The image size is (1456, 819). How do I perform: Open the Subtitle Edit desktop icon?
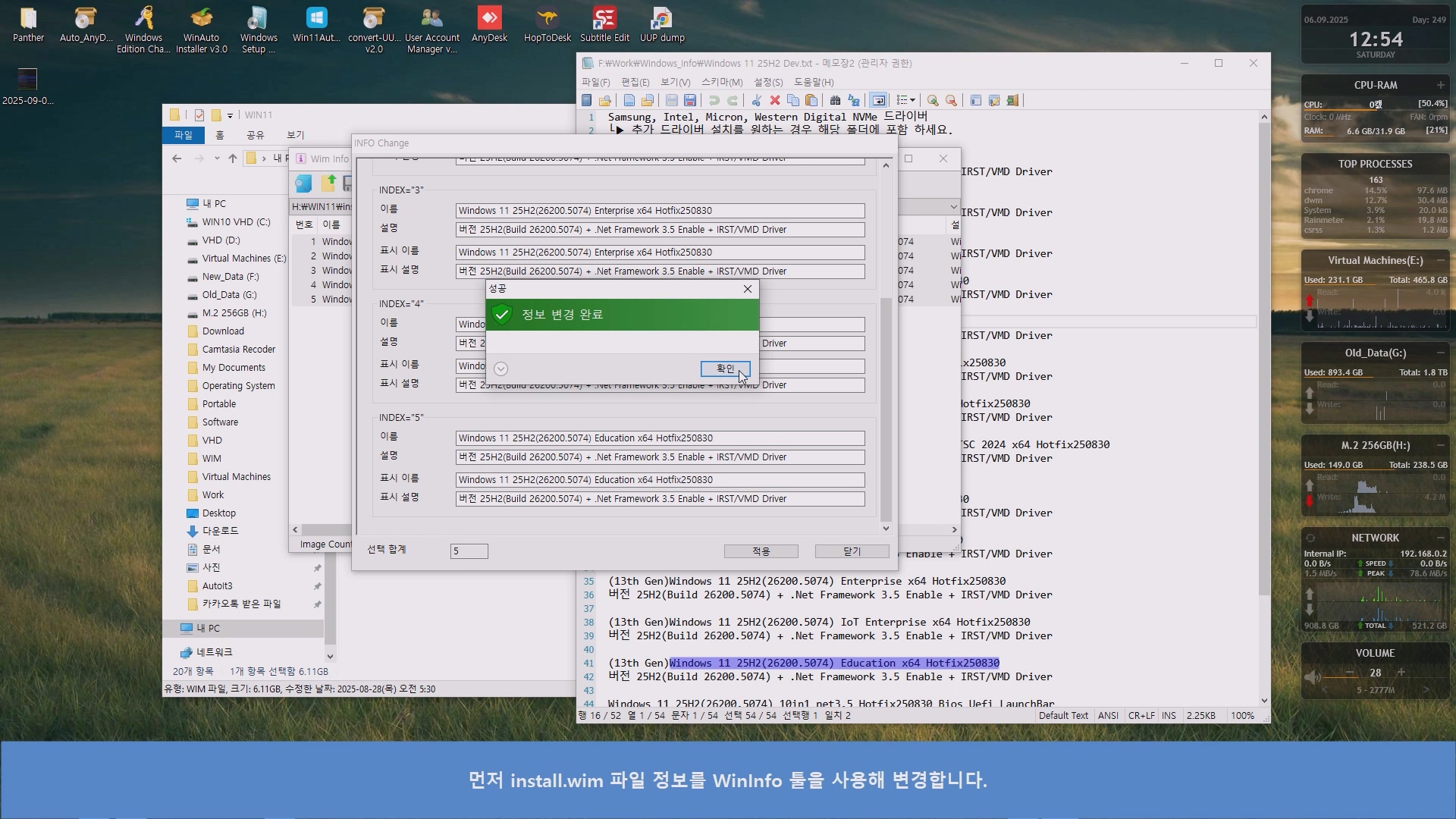pos(604,24)
